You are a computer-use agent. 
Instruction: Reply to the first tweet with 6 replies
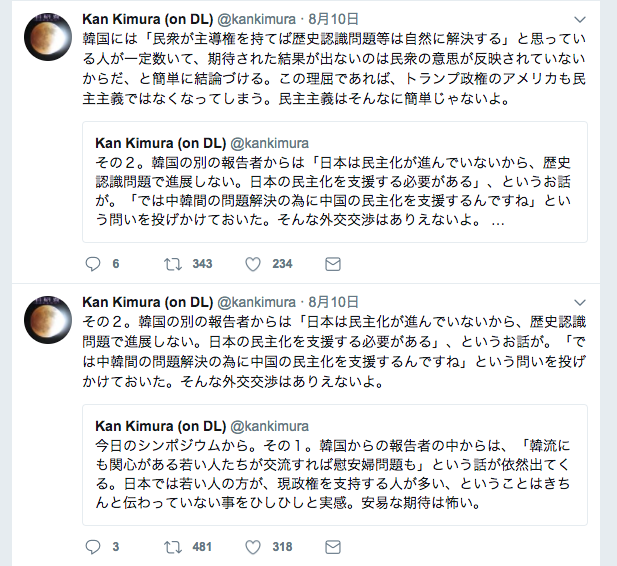click(93, 264)
